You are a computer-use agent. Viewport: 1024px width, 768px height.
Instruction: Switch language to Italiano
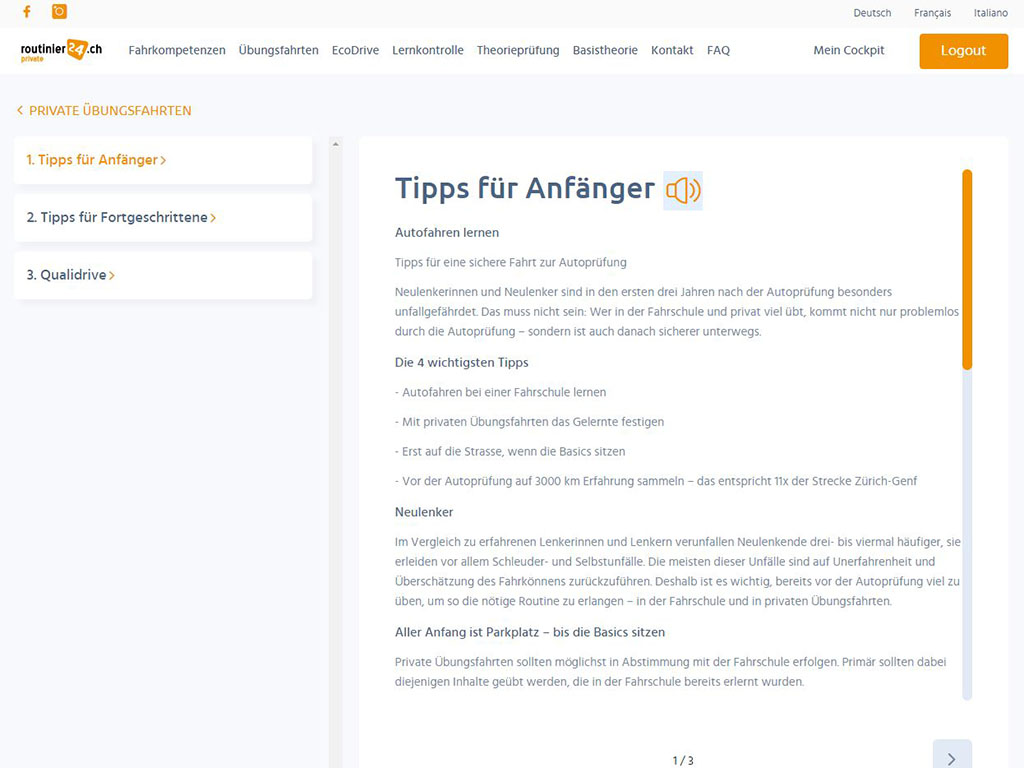tap(990, 13)
